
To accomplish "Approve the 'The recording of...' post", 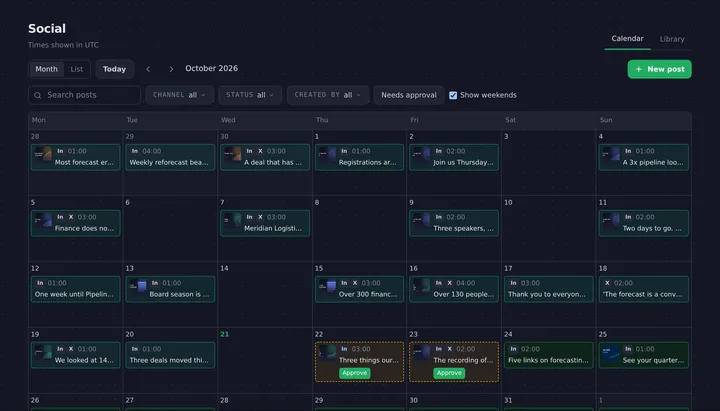I will (449, 373).
